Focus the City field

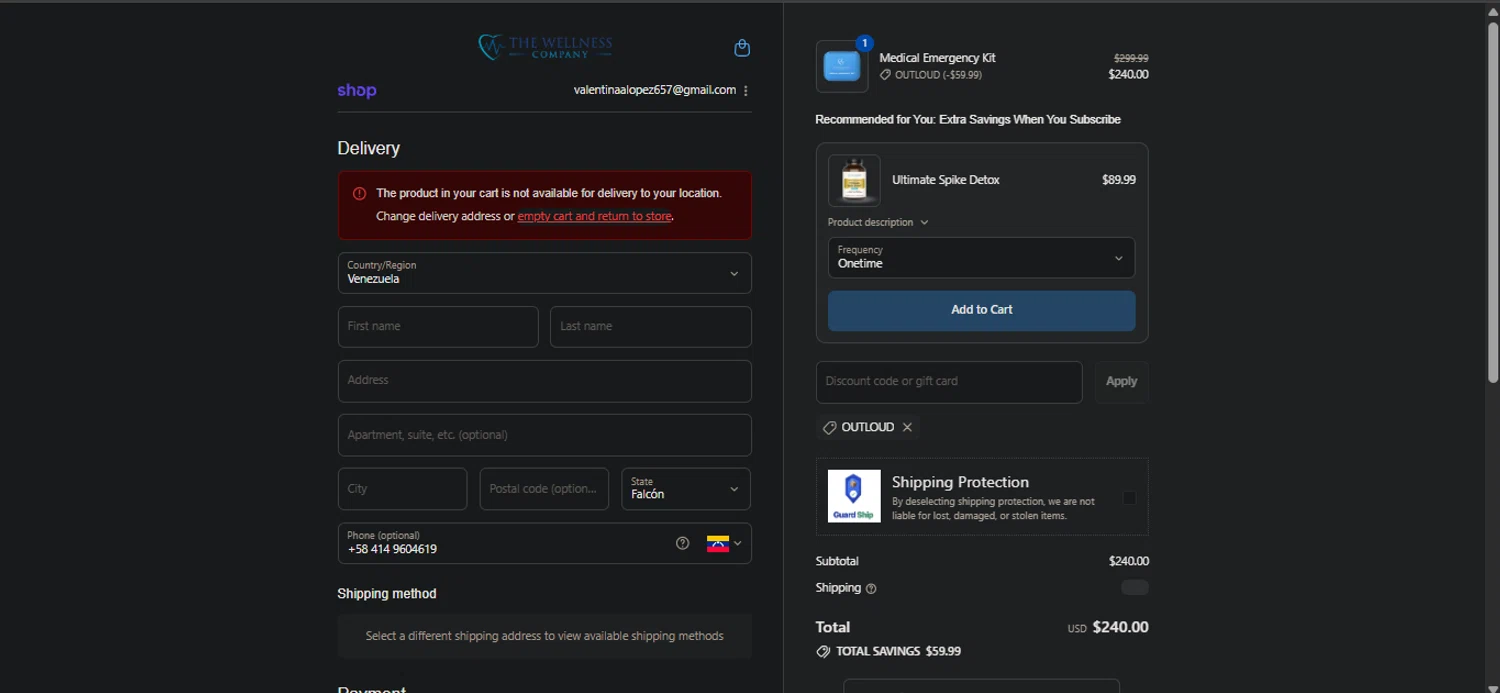pyautogui.click(x=402, y=489)
